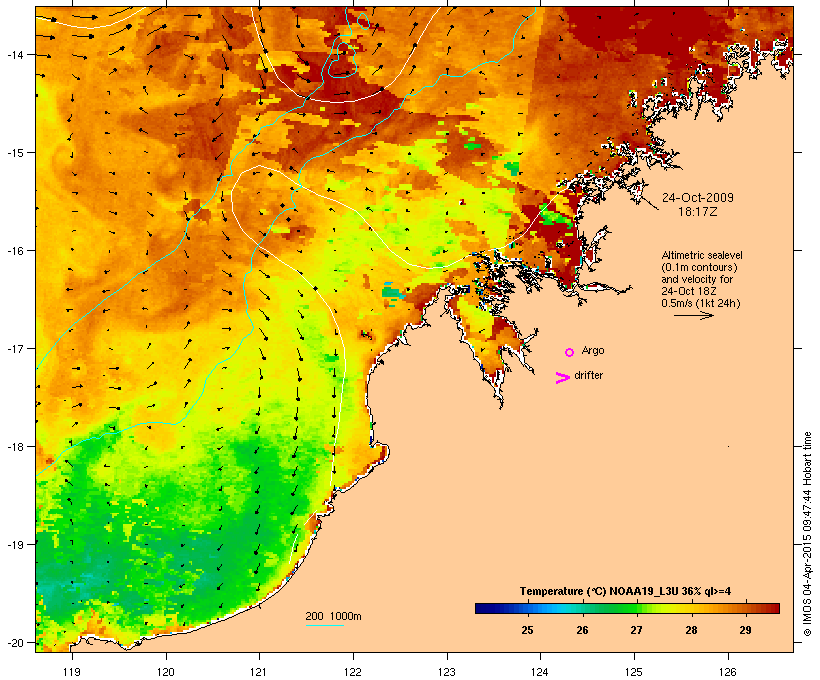820x680 pixels.
Task: Click the longitude axis label '126'
Action: tap(728, 672)
